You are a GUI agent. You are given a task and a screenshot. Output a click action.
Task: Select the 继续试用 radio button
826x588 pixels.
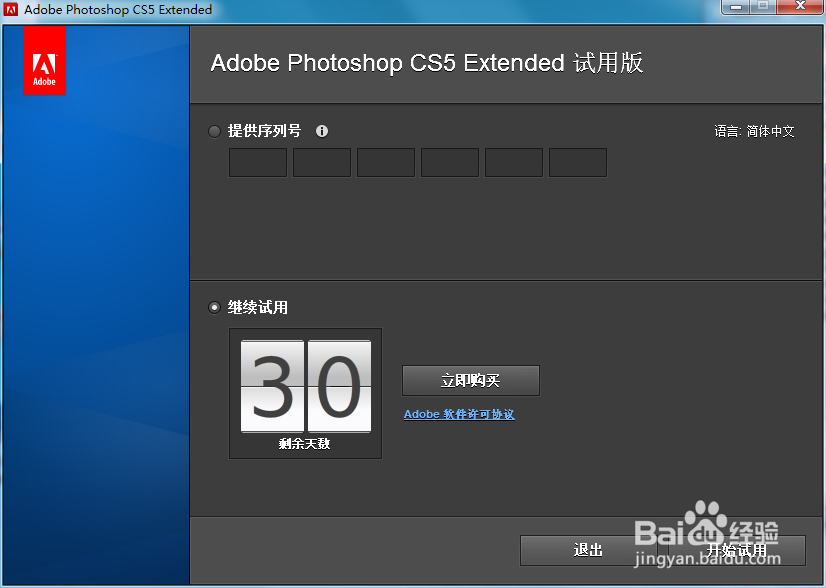coord(214,307)
